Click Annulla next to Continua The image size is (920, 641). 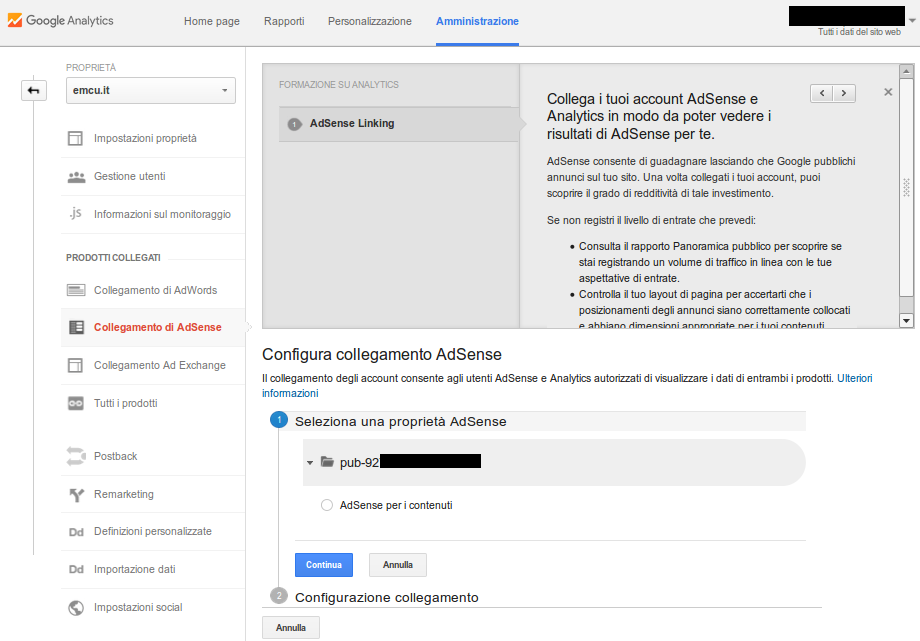click(398, 565)
